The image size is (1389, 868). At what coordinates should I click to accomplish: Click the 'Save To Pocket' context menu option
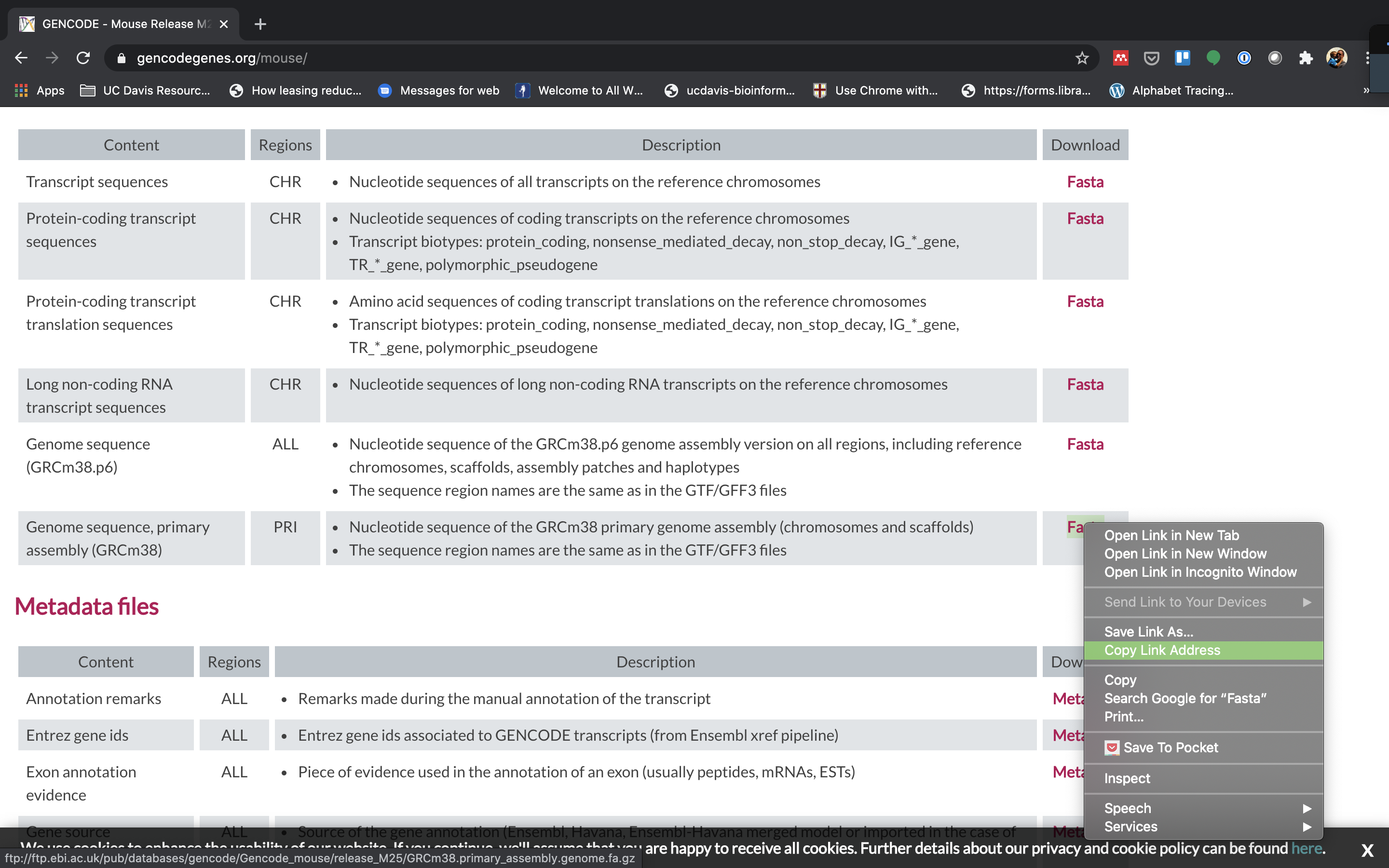click(x=1171, y=747)
